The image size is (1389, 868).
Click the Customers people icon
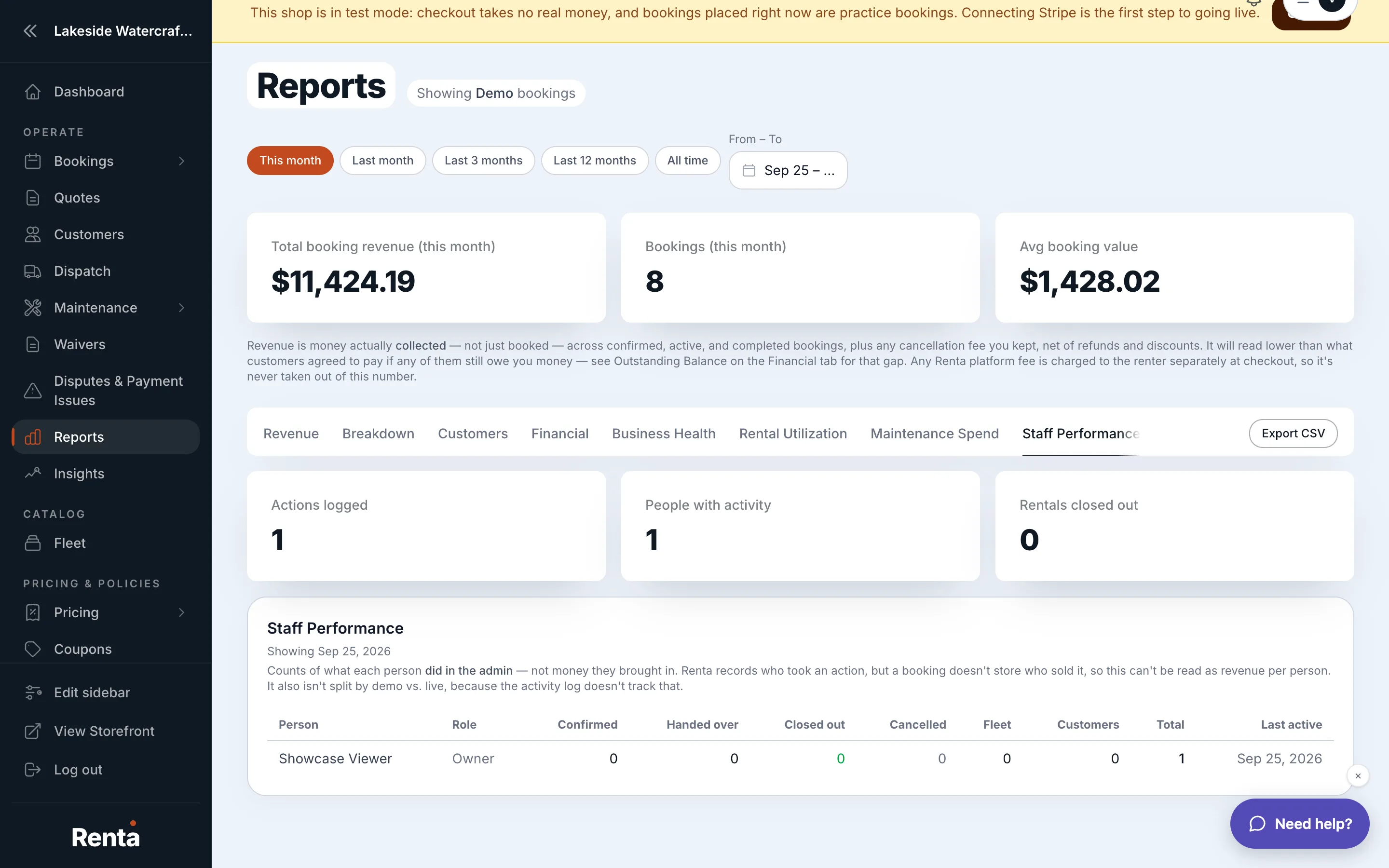33,235
